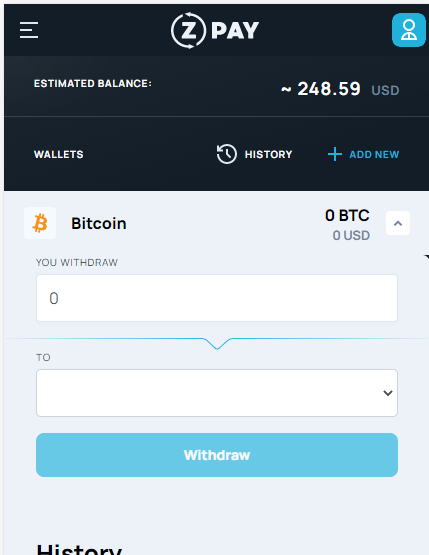Viewport: 429px width, 555px height.
Task: Click the 0 BTC balance
Action: (x=347, y=215)
